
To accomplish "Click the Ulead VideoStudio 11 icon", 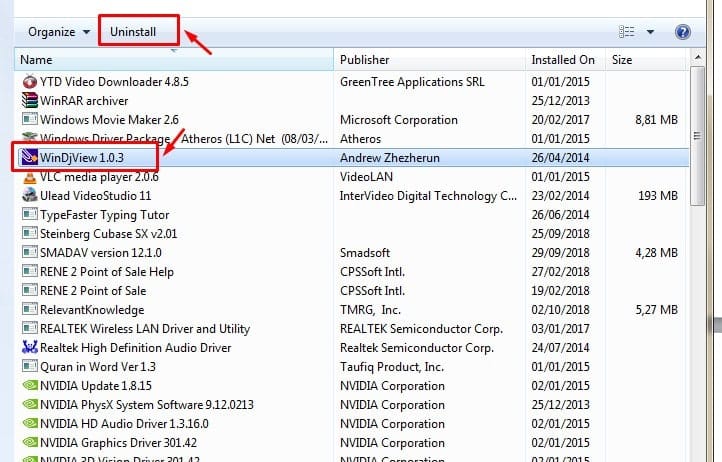I will [29, 195].
